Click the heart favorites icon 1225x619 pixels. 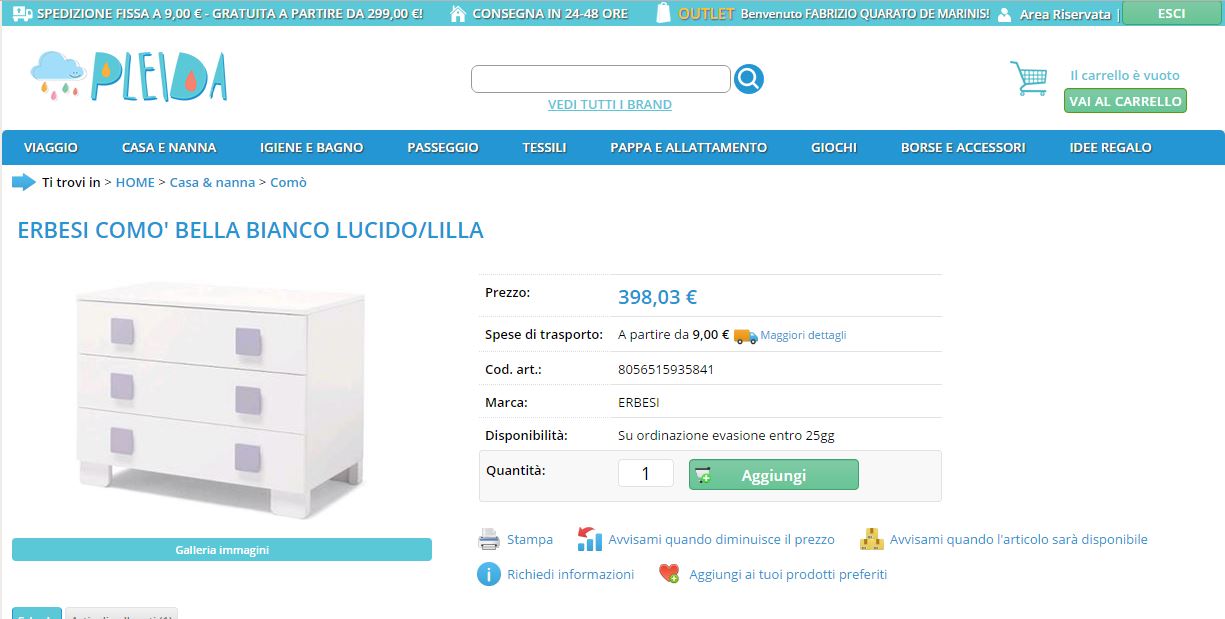(670, 574)
